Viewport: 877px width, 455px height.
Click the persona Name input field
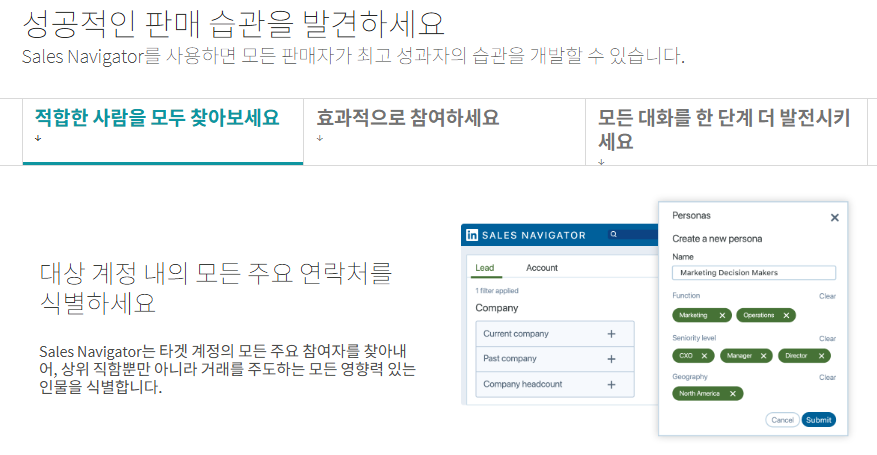[754, 273]
